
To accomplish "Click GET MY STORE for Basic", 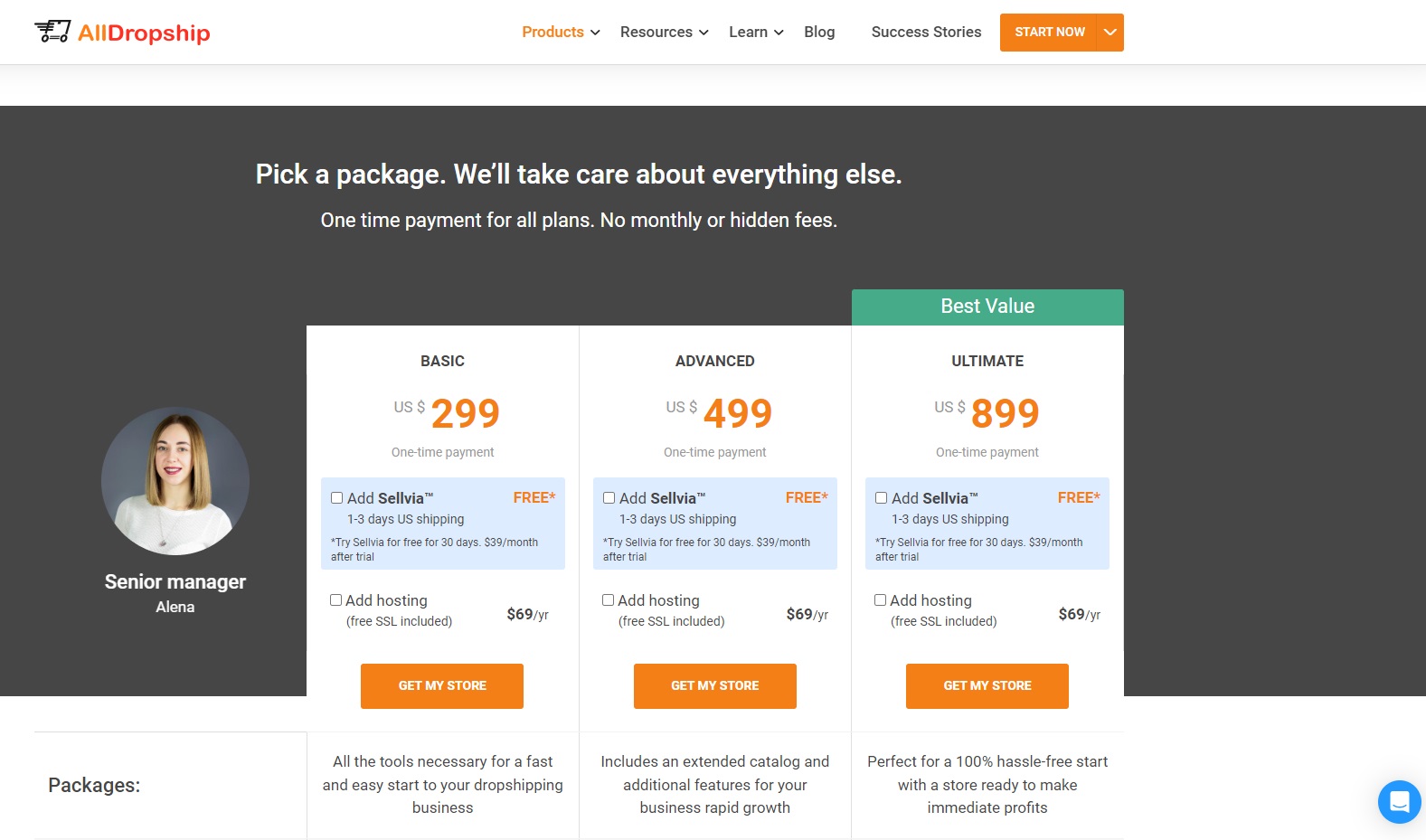I will click(x=442, y=685).
